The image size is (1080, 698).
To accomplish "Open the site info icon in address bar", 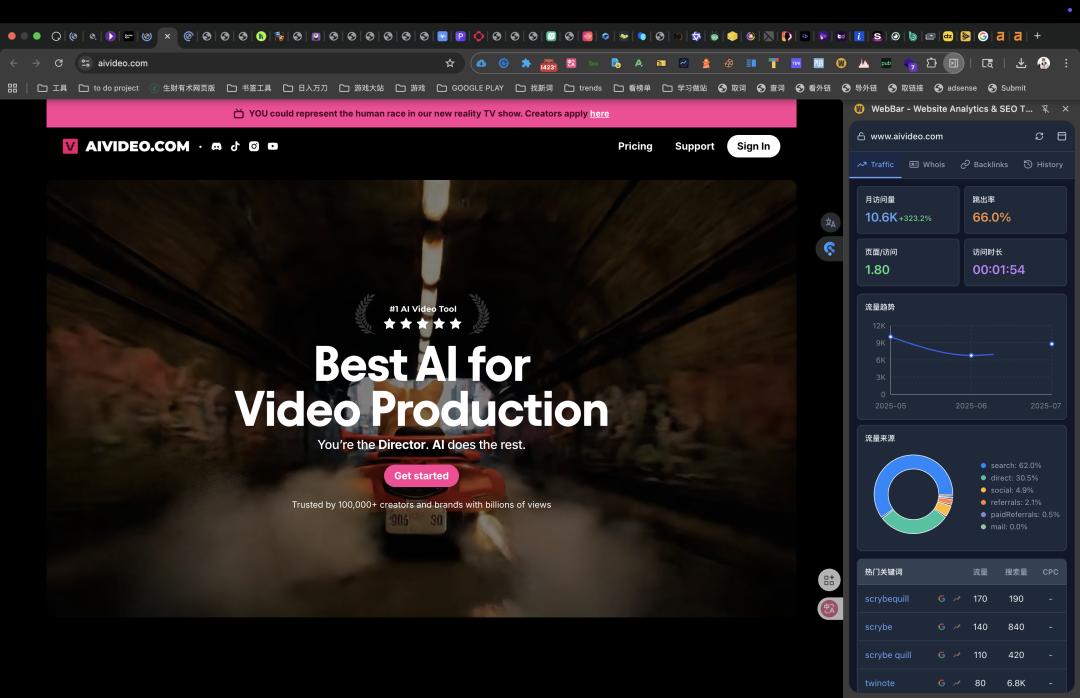I will [x=85, y=63].
